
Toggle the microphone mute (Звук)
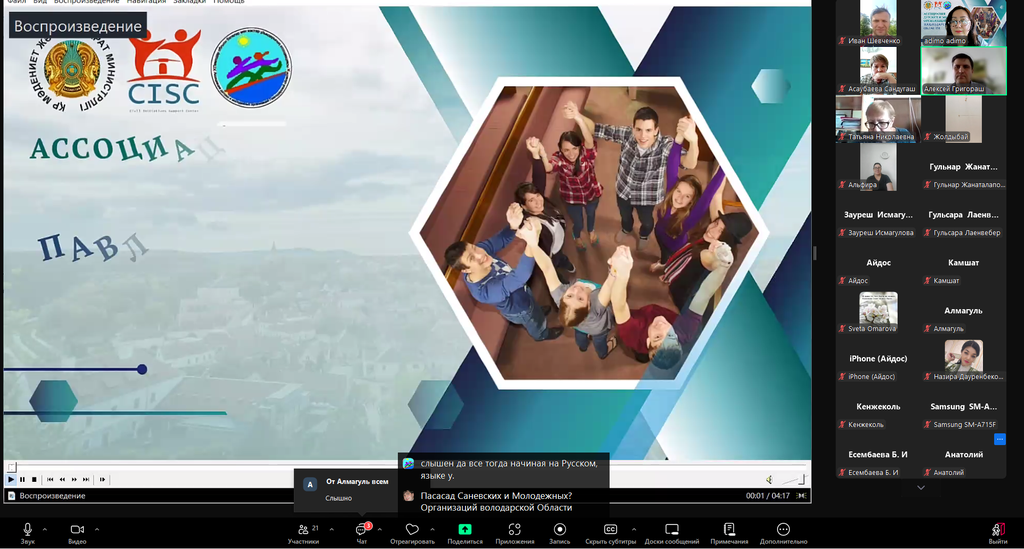(28, 532)
